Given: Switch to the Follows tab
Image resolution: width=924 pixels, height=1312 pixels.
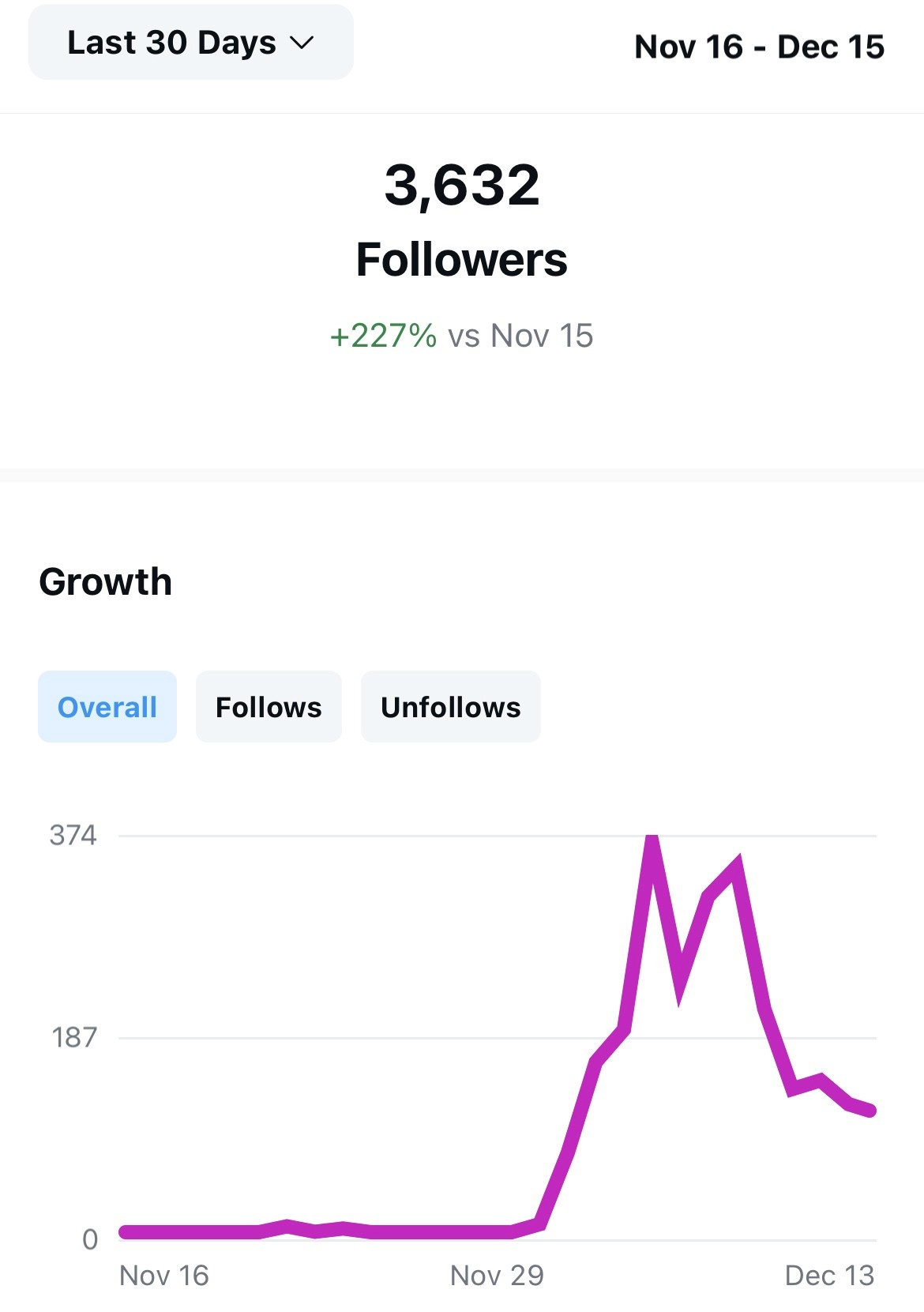Looking at the screenshot, I should click(x=269, y=707).
